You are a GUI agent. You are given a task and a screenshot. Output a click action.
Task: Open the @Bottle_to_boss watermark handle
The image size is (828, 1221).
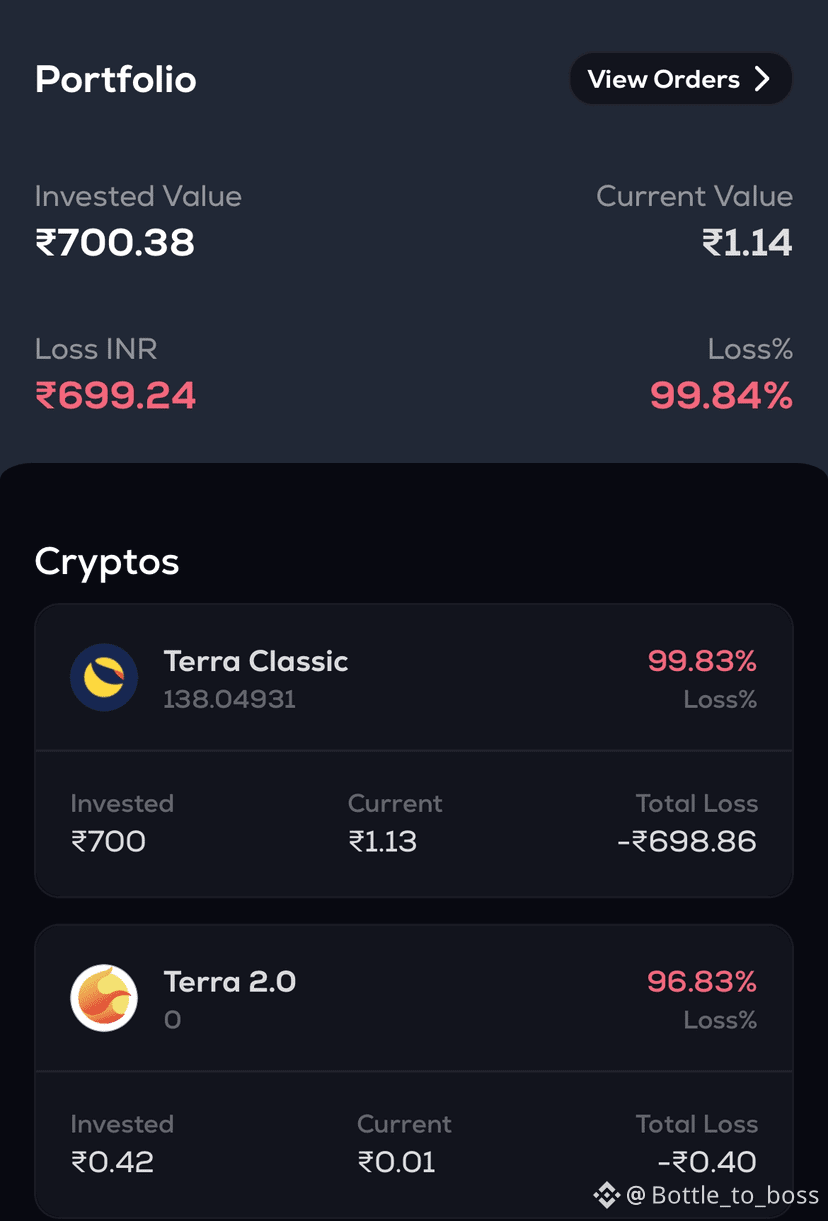722,1194
